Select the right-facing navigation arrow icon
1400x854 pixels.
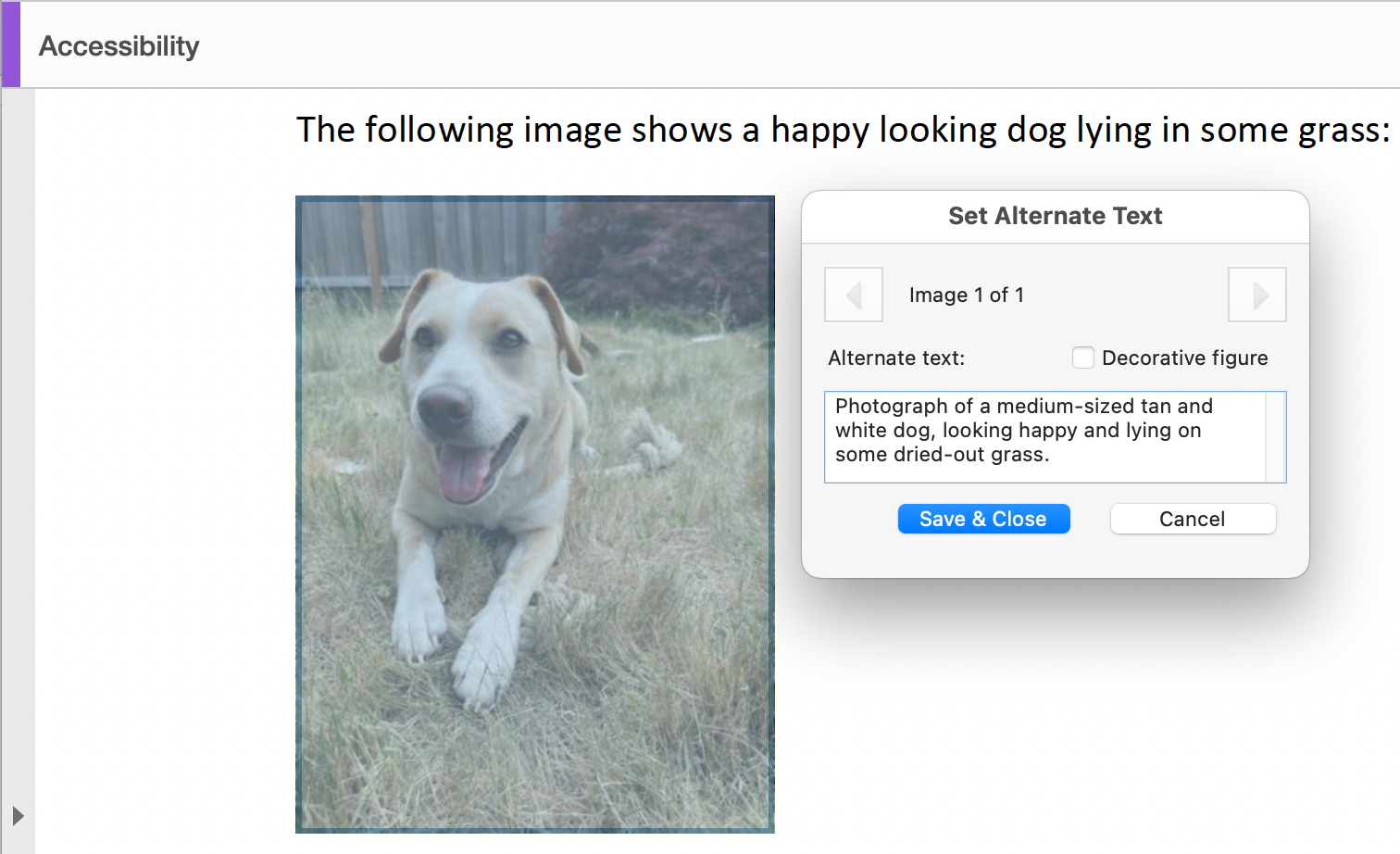pyautogui.click(x=1256, y=295)
